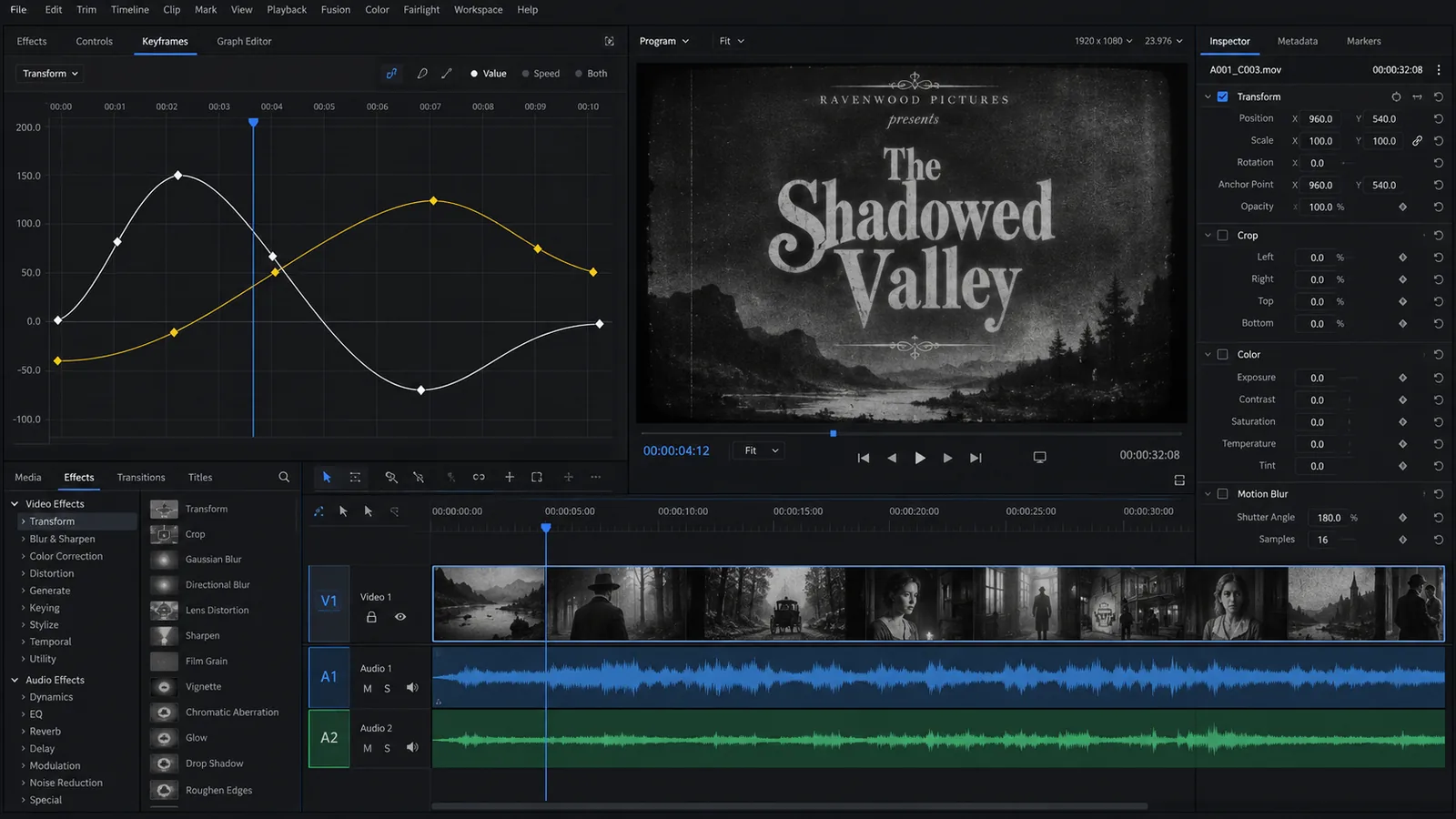Click the three-dots more tools icon in timeline toolbar
The image size is (1456, 819).
coord(596,477)
